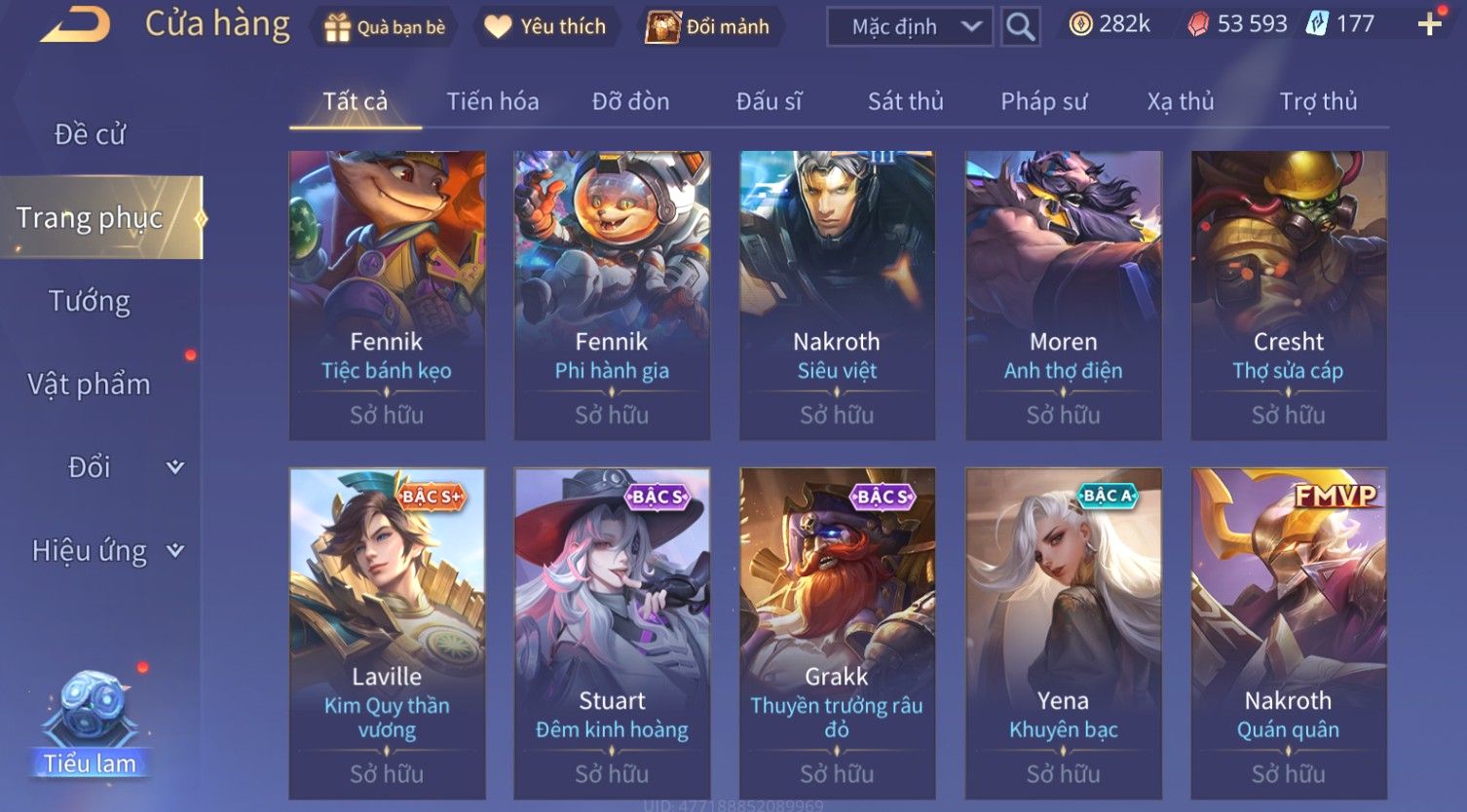Click the blue voucher 177 balance

pos(1340,24)
